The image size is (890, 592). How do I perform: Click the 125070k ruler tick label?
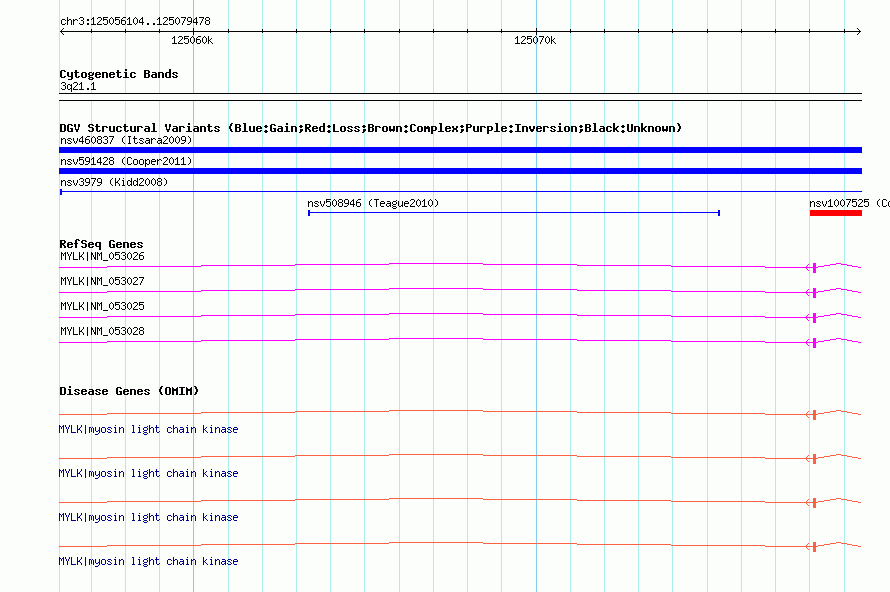coord(535,40)
